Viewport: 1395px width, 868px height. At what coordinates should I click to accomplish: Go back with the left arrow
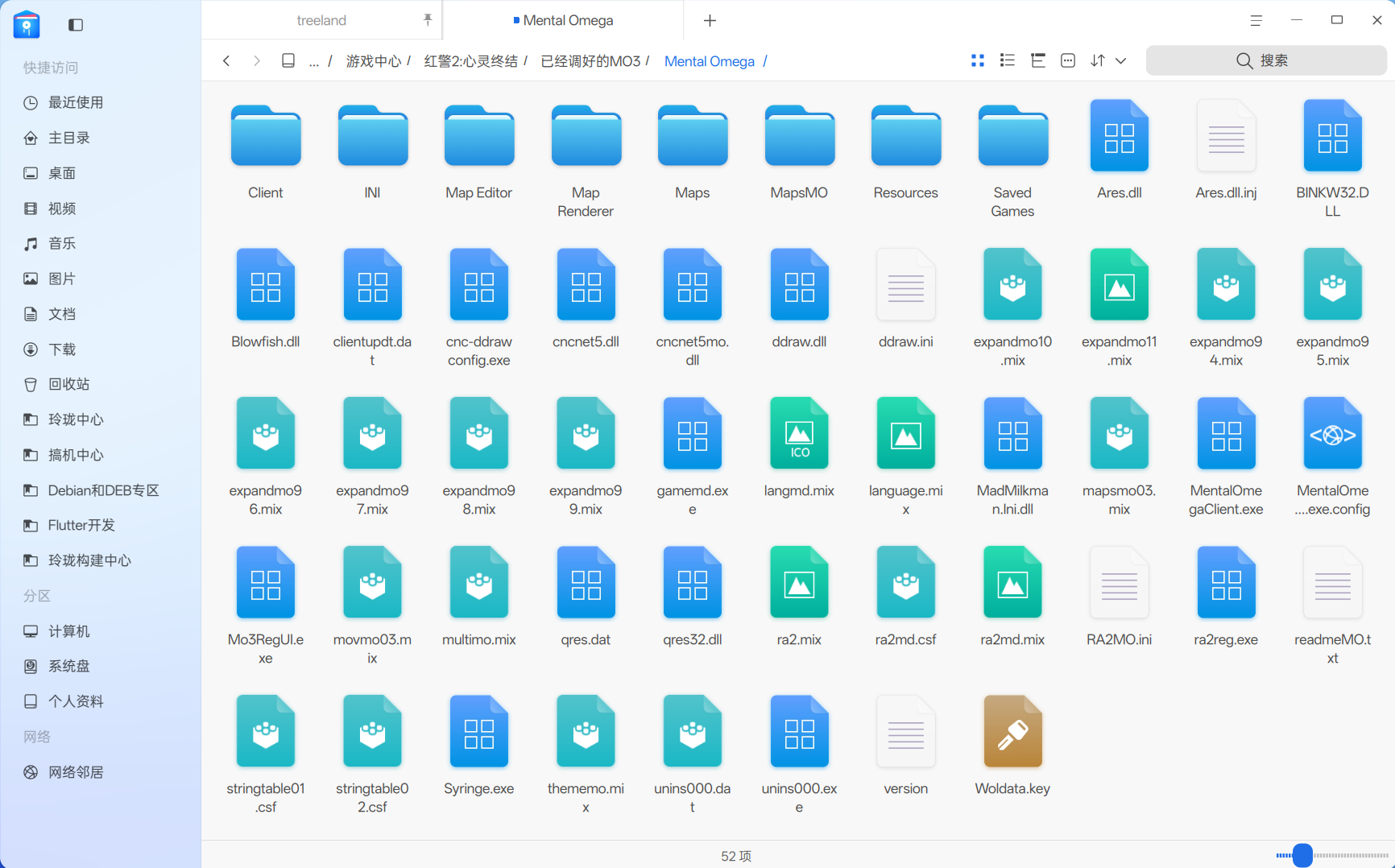pos(226,60)
